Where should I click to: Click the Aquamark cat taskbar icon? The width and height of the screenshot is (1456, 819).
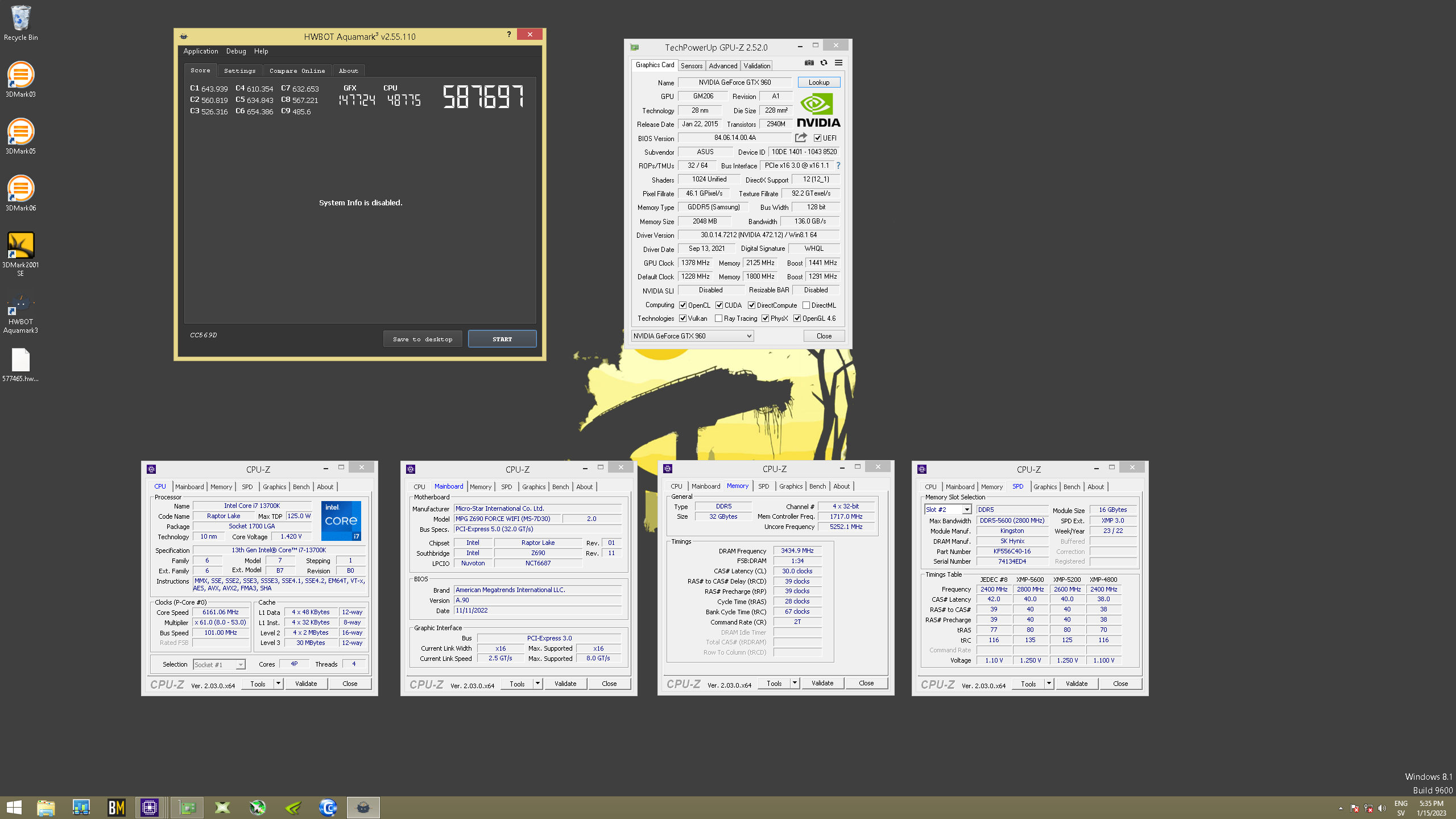[363, 808]
